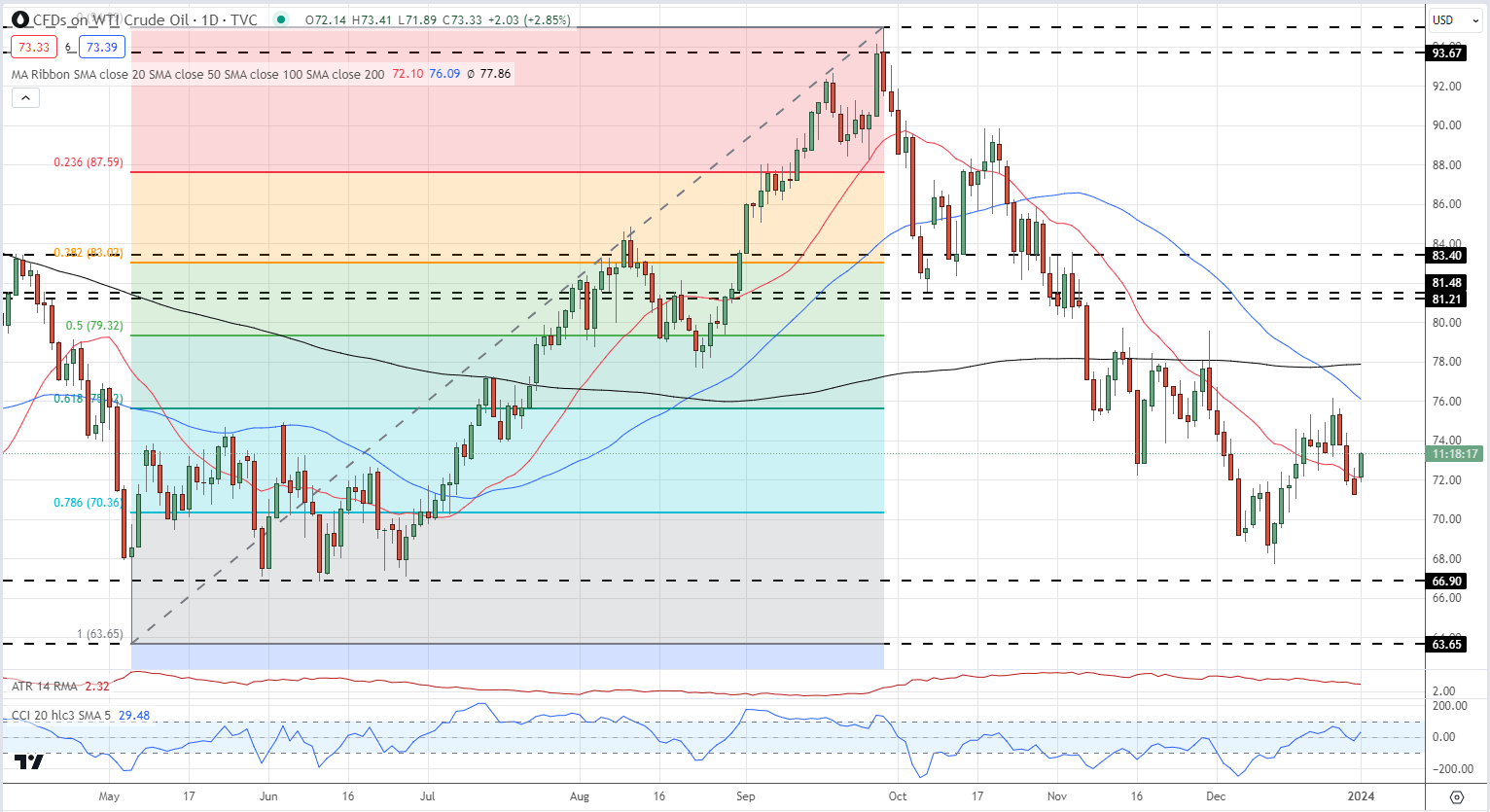
Task: Click the Jun label on time axis
Action: click(268, 795)
